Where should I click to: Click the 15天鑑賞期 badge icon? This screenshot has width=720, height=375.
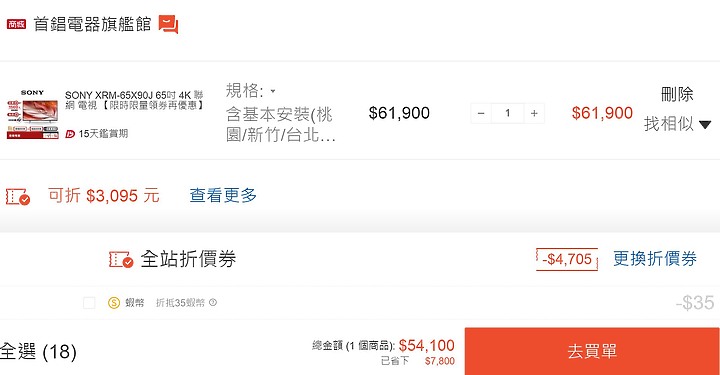tap(70, 134)
